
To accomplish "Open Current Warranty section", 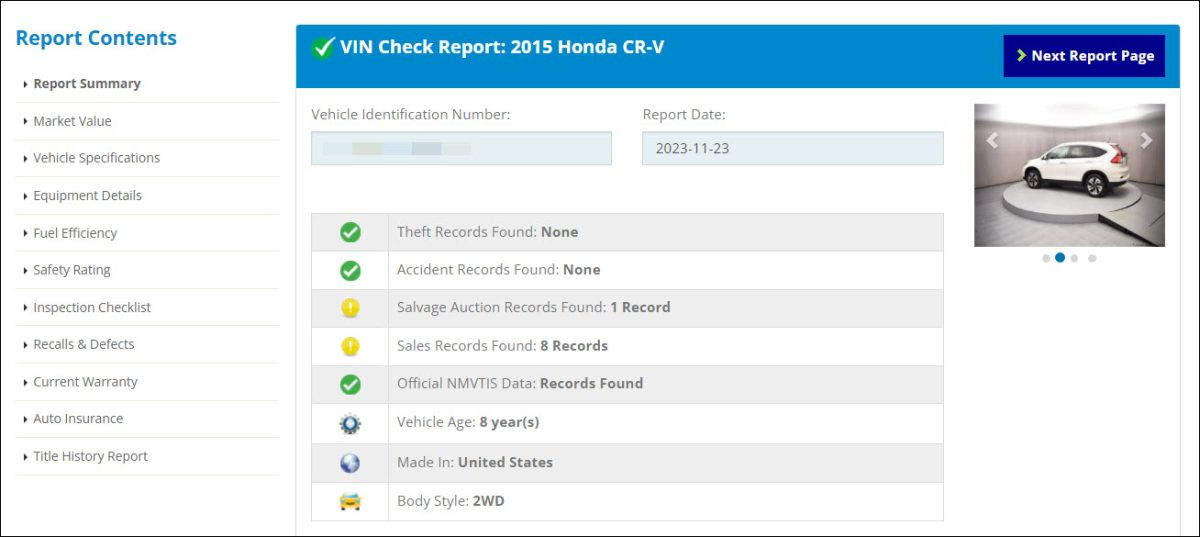I will (x=85, y=382).
